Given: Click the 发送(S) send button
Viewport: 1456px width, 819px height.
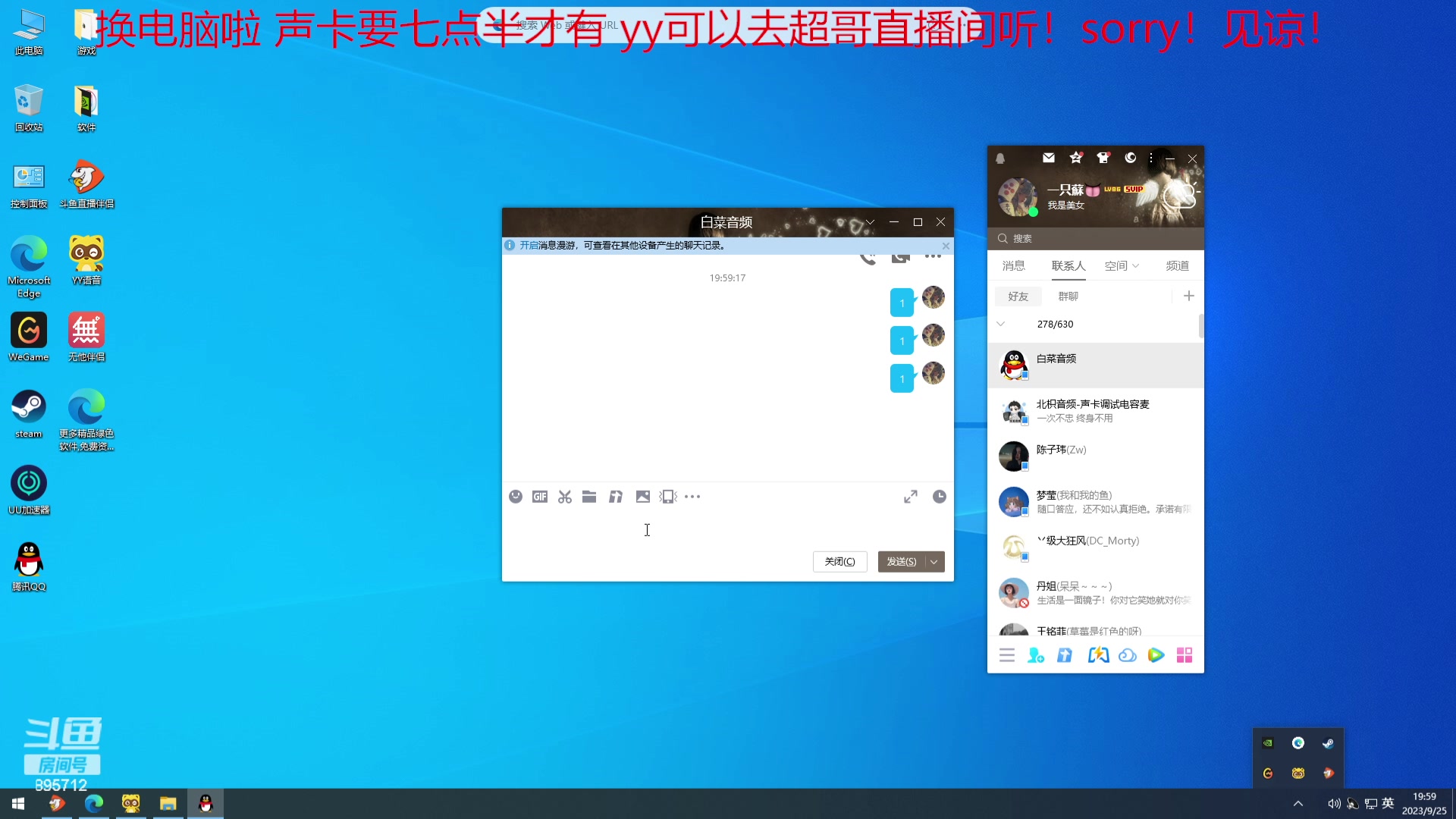Looking at the screenshot, I should point(902,561).
